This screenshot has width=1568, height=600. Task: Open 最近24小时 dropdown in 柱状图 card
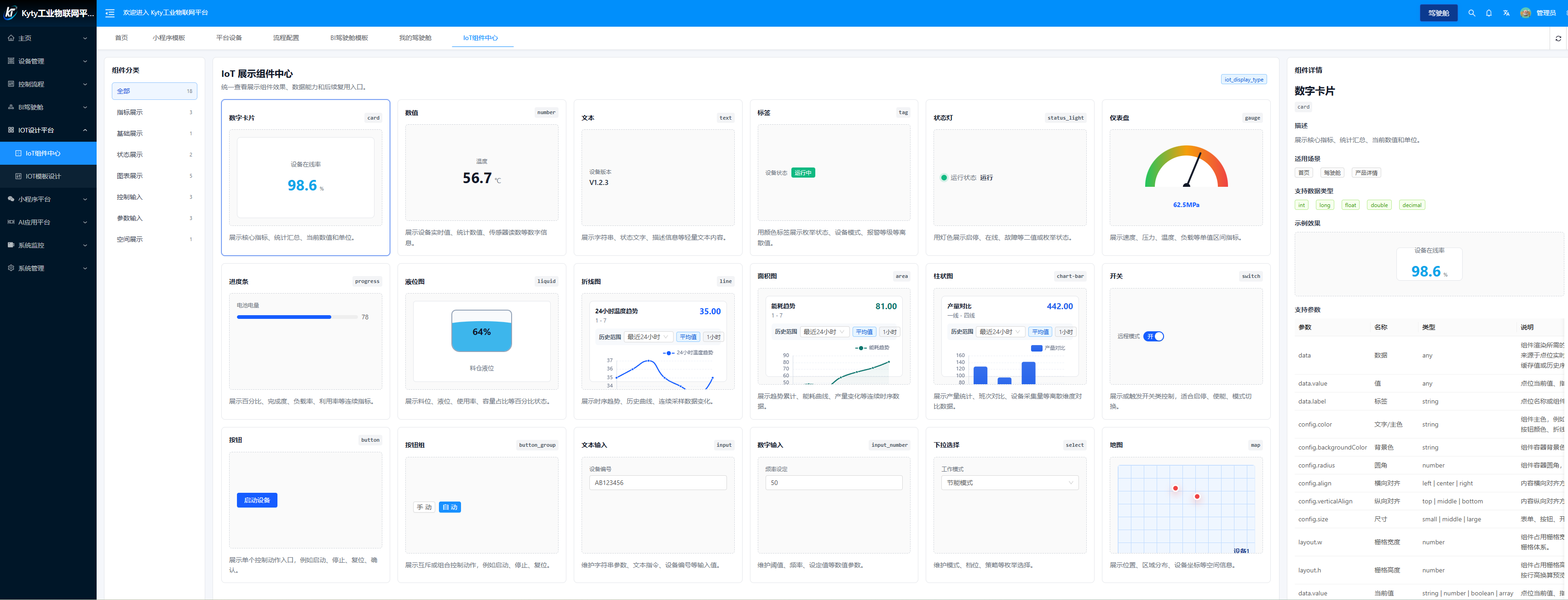click(1000, 332)
